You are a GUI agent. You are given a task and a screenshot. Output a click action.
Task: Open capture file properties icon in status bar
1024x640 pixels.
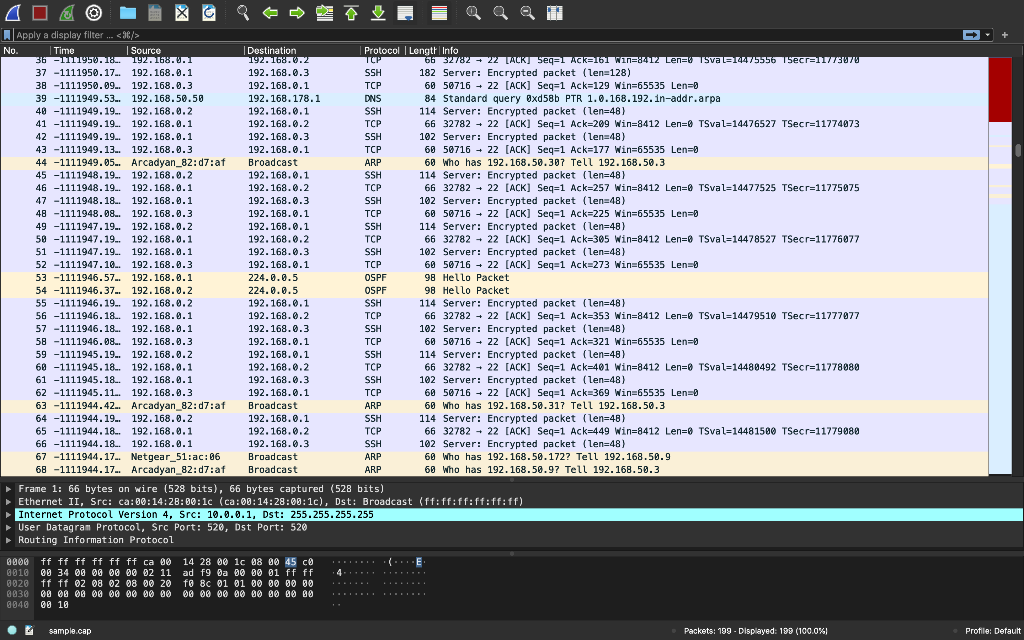[x=29, y=630]
